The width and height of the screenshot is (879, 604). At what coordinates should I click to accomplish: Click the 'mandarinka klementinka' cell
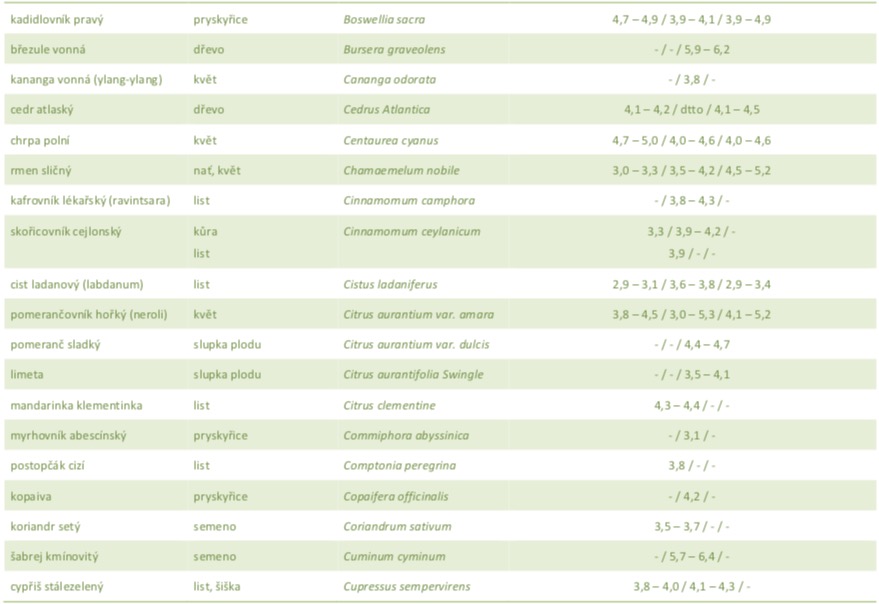76,406
